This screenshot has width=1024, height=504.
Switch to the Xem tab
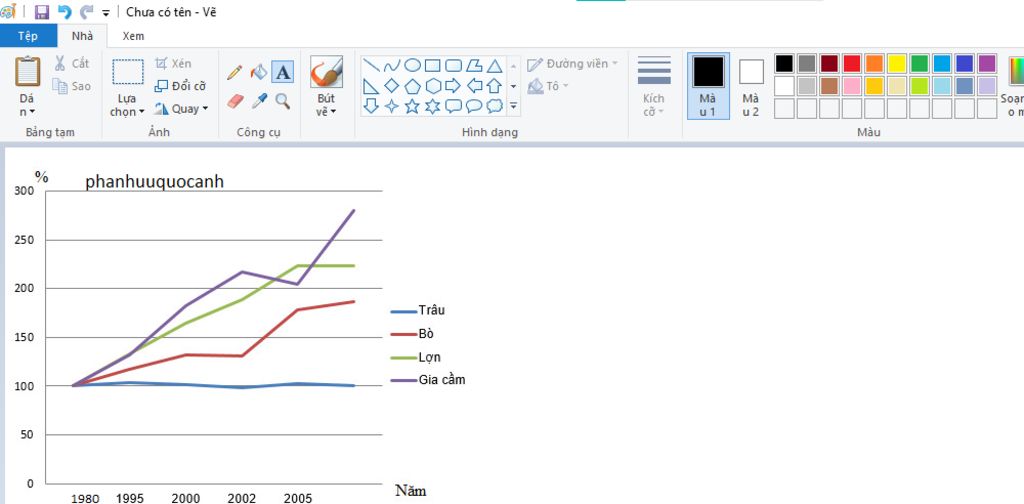133,36
